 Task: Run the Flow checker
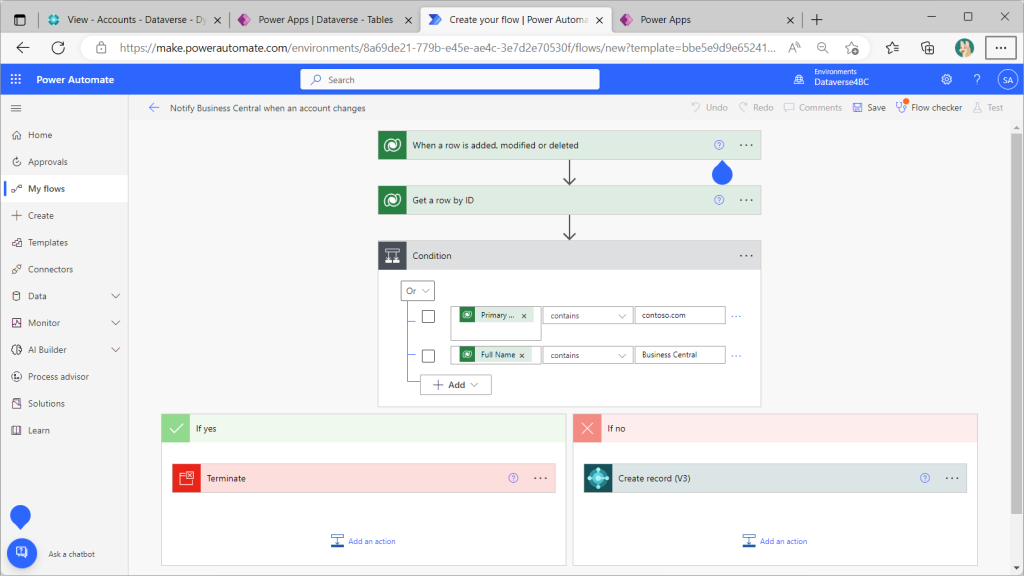pos(929,108)
